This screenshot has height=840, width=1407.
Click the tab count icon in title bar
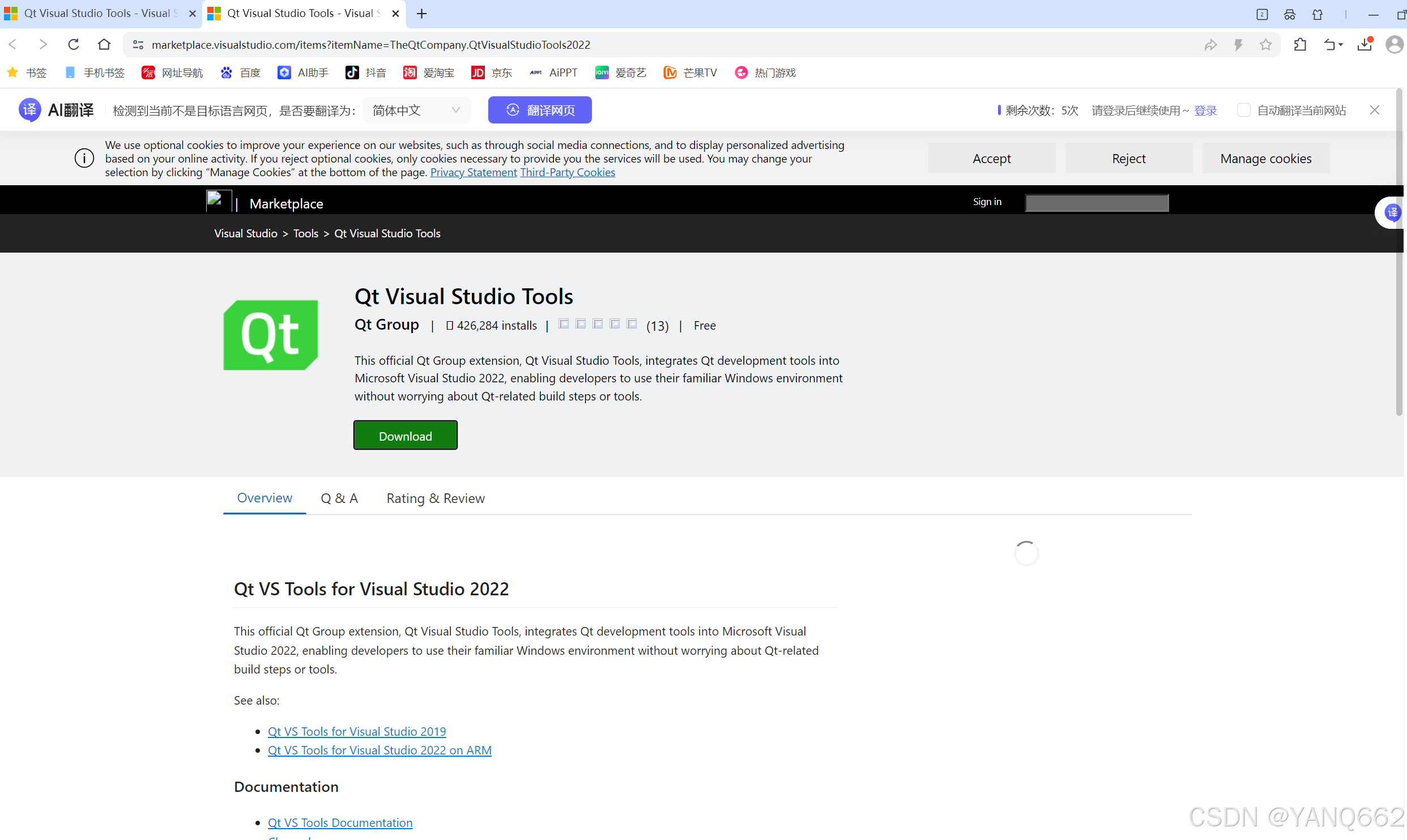[1262, 14]
